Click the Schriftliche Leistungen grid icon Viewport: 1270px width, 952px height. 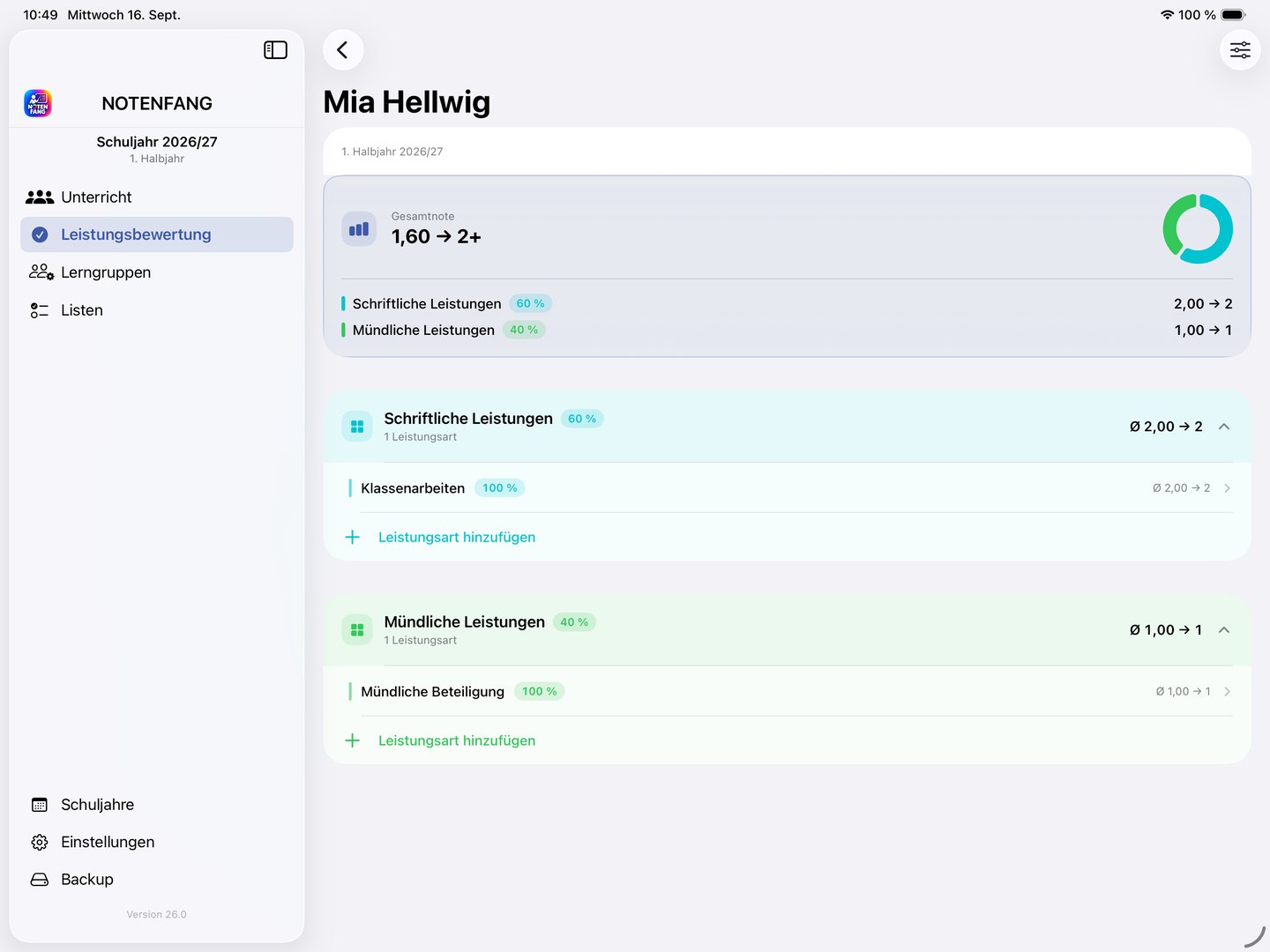(x=357, y=427)
